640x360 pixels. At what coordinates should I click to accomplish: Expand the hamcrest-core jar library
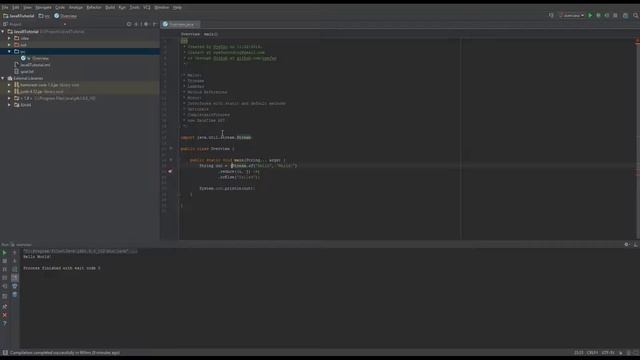coord(9,85)
